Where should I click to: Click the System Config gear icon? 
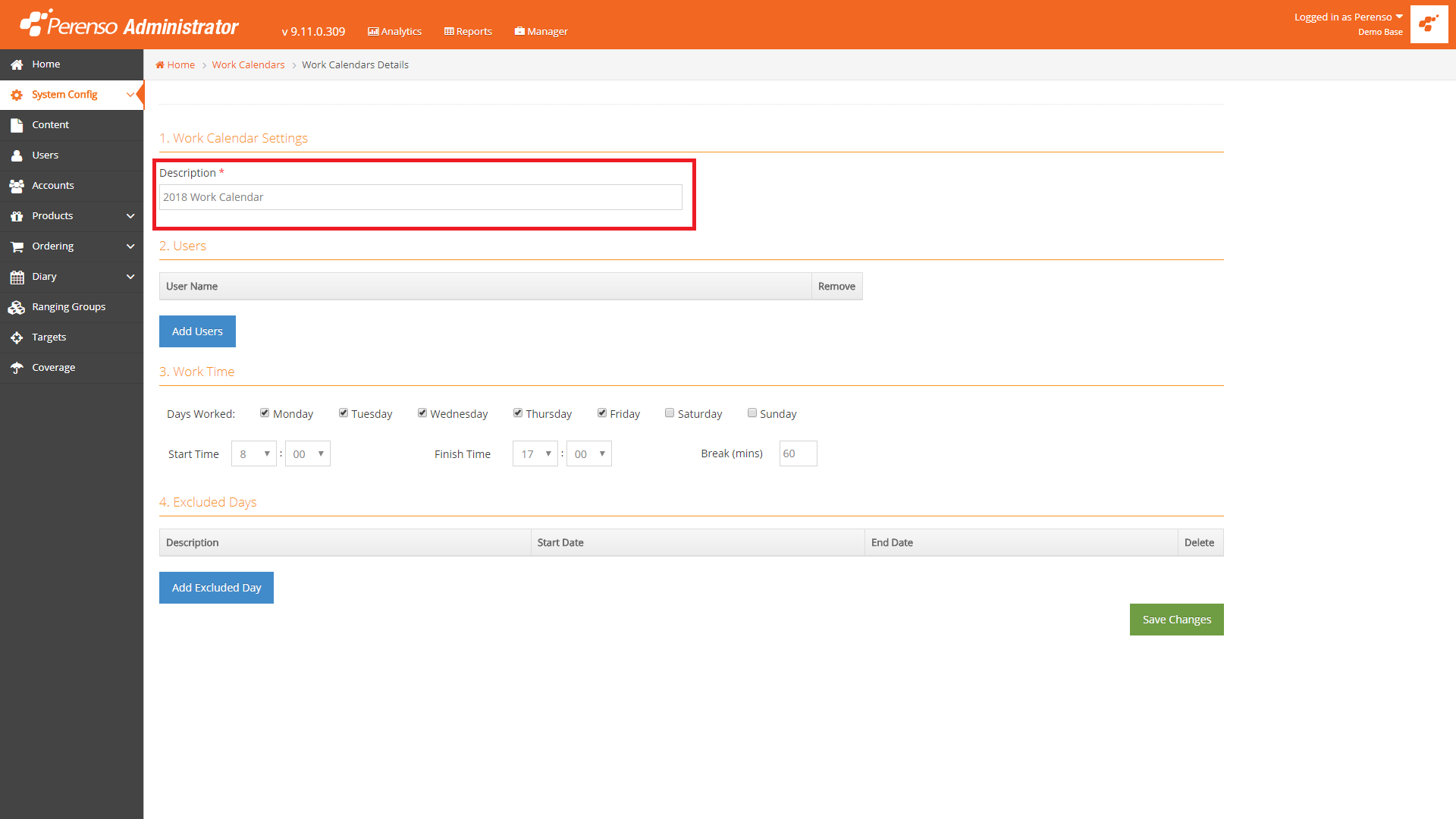(17, 96)
